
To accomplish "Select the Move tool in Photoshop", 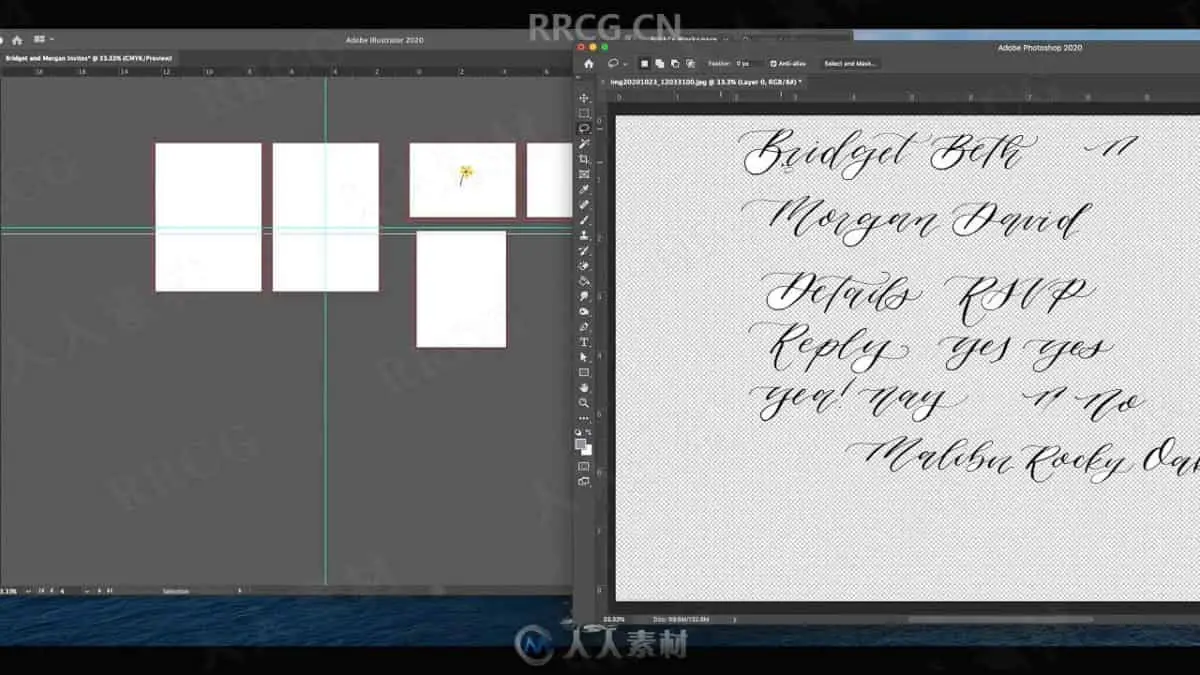I will tap(584, 98).
